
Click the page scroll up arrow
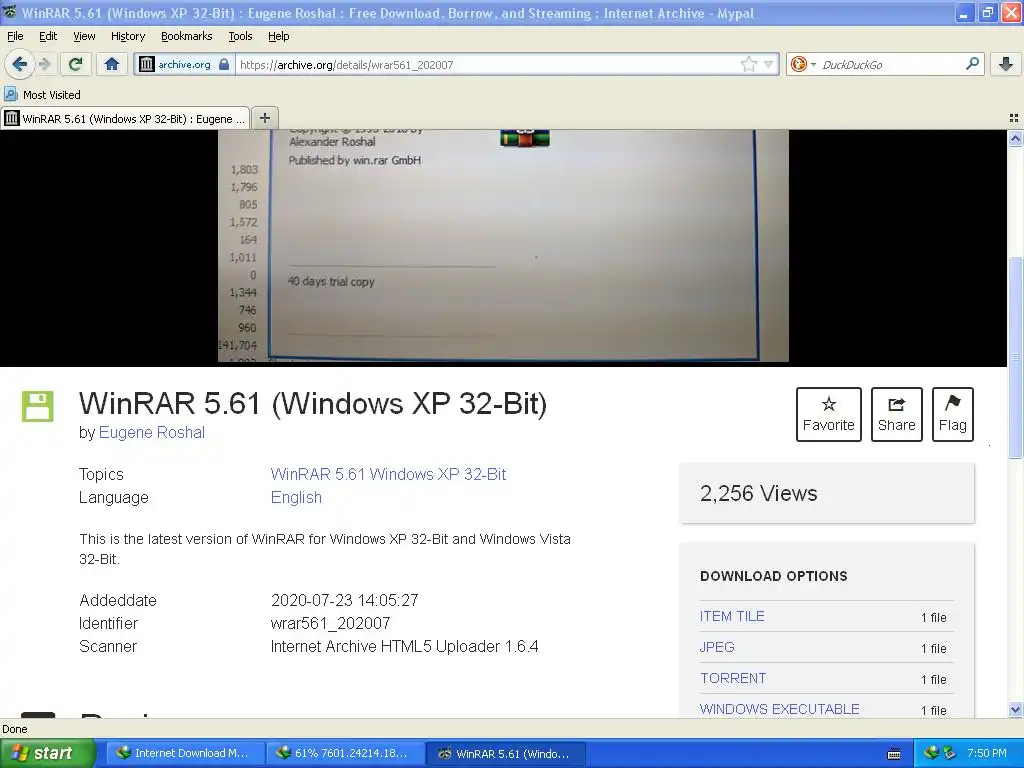(x=1015, y=138)
